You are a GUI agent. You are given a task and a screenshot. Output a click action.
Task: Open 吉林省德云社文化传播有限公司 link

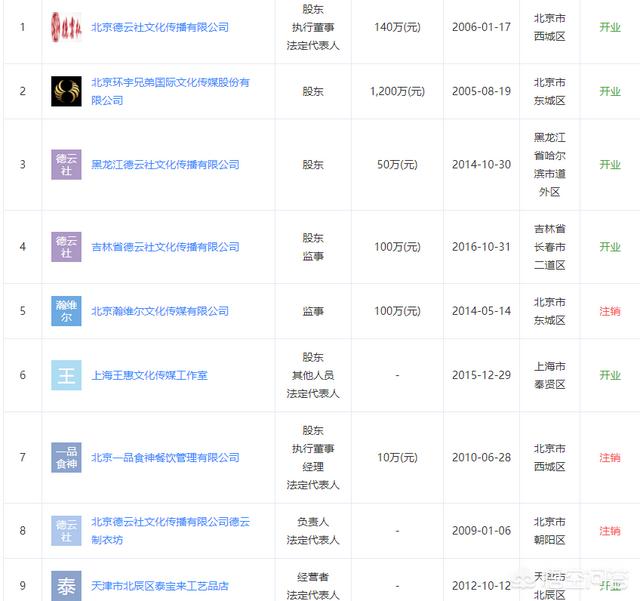pyautogui.click(x=165, y=247)
